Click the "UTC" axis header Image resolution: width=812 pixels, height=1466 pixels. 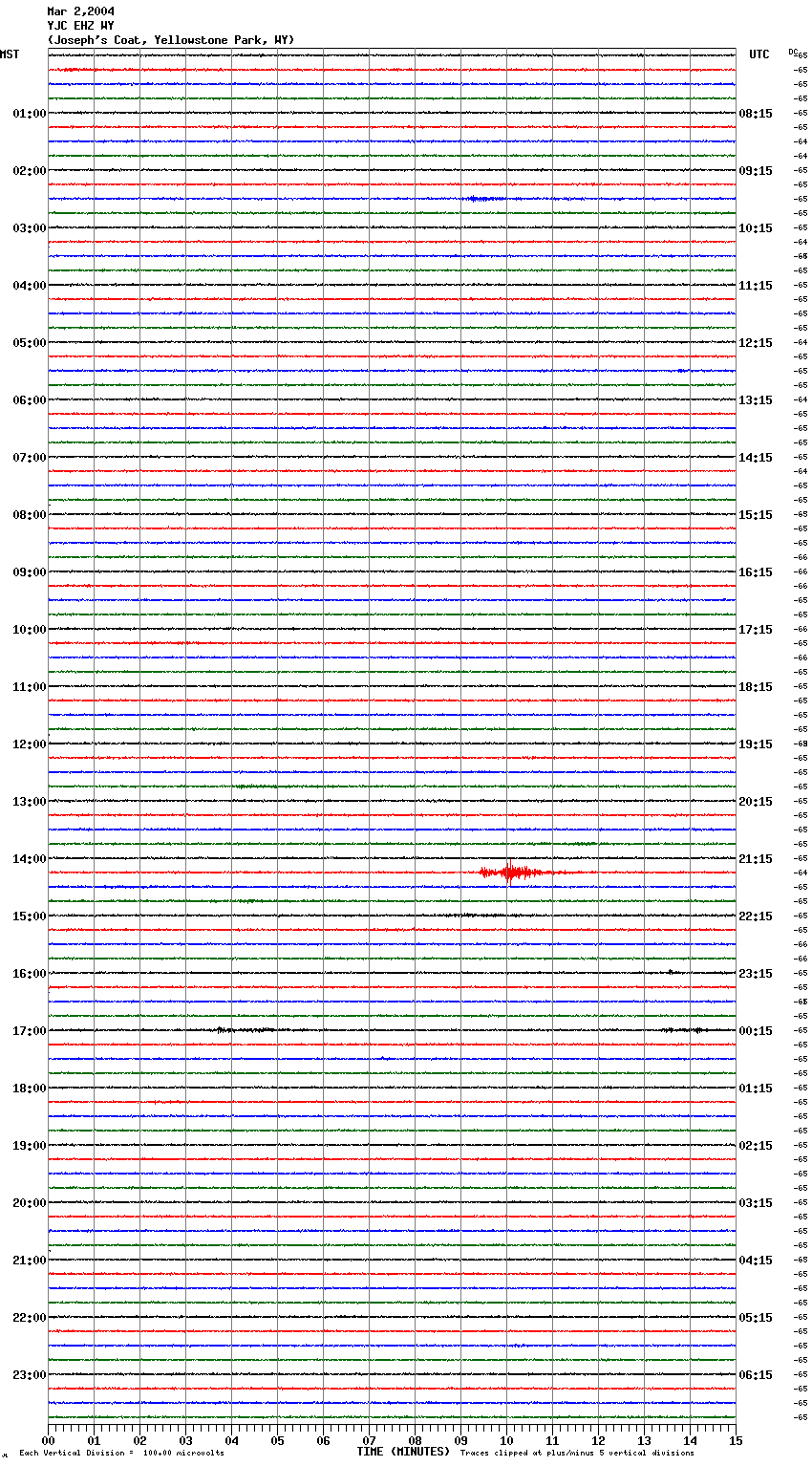pyautogui.click(x=759, y=54)
